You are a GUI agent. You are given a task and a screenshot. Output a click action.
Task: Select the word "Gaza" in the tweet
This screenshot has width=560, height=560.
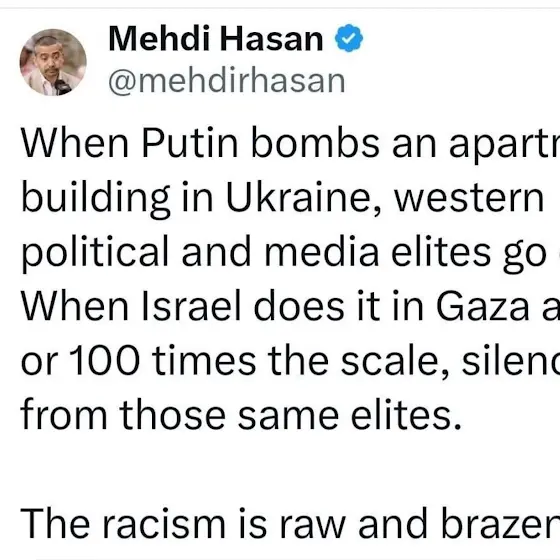[482, 306]
